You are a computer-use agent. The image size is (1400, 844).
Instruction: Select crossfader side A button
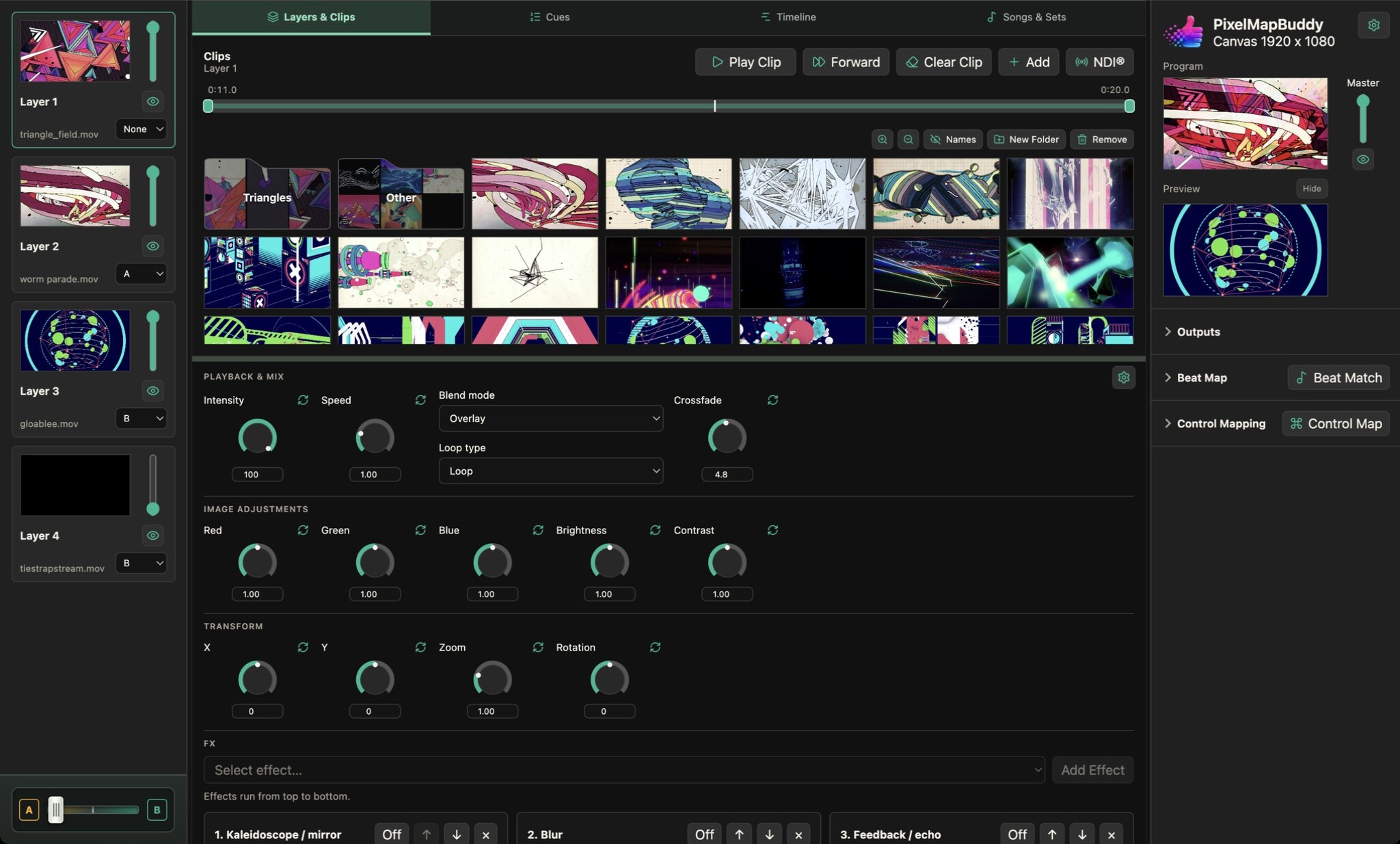tap(29, 810)
